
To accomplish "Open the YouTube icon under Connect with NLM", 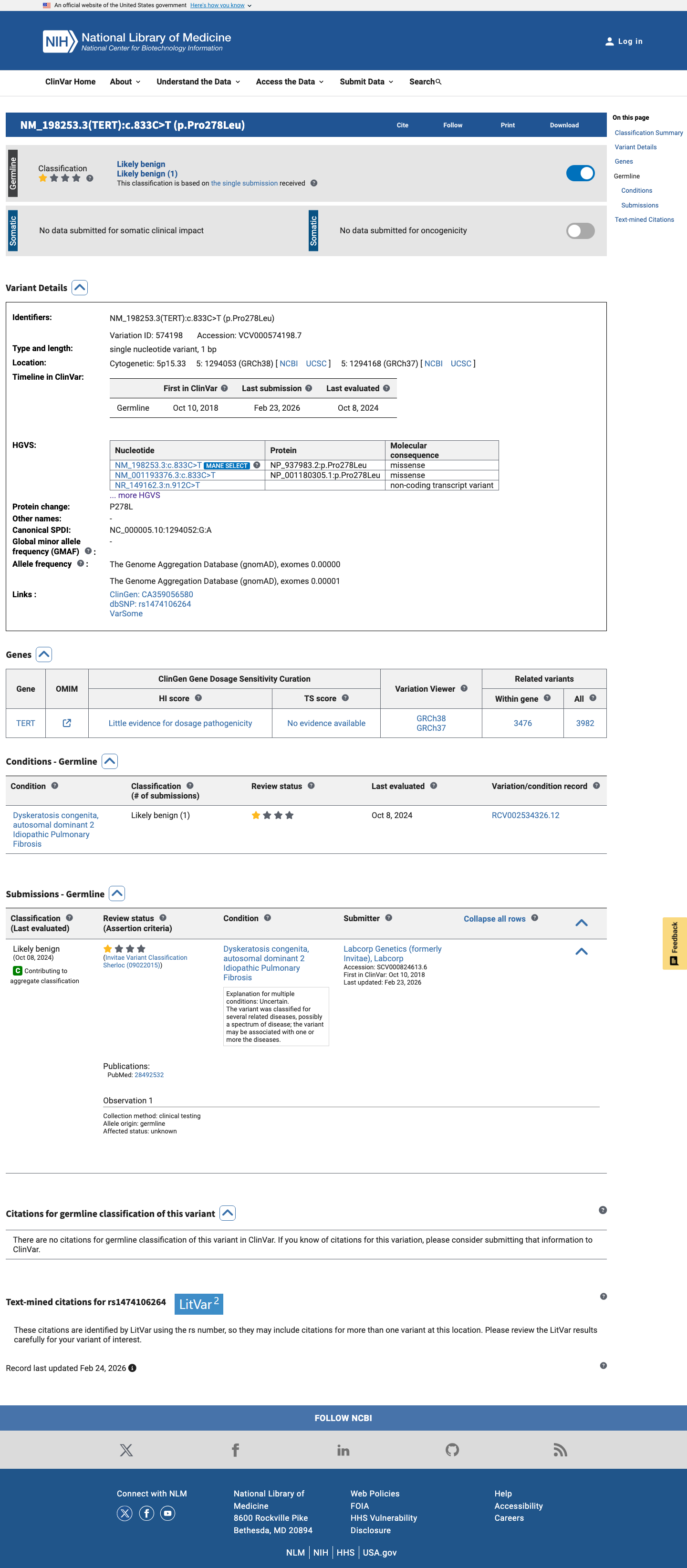I will (x=168, y=1513).
